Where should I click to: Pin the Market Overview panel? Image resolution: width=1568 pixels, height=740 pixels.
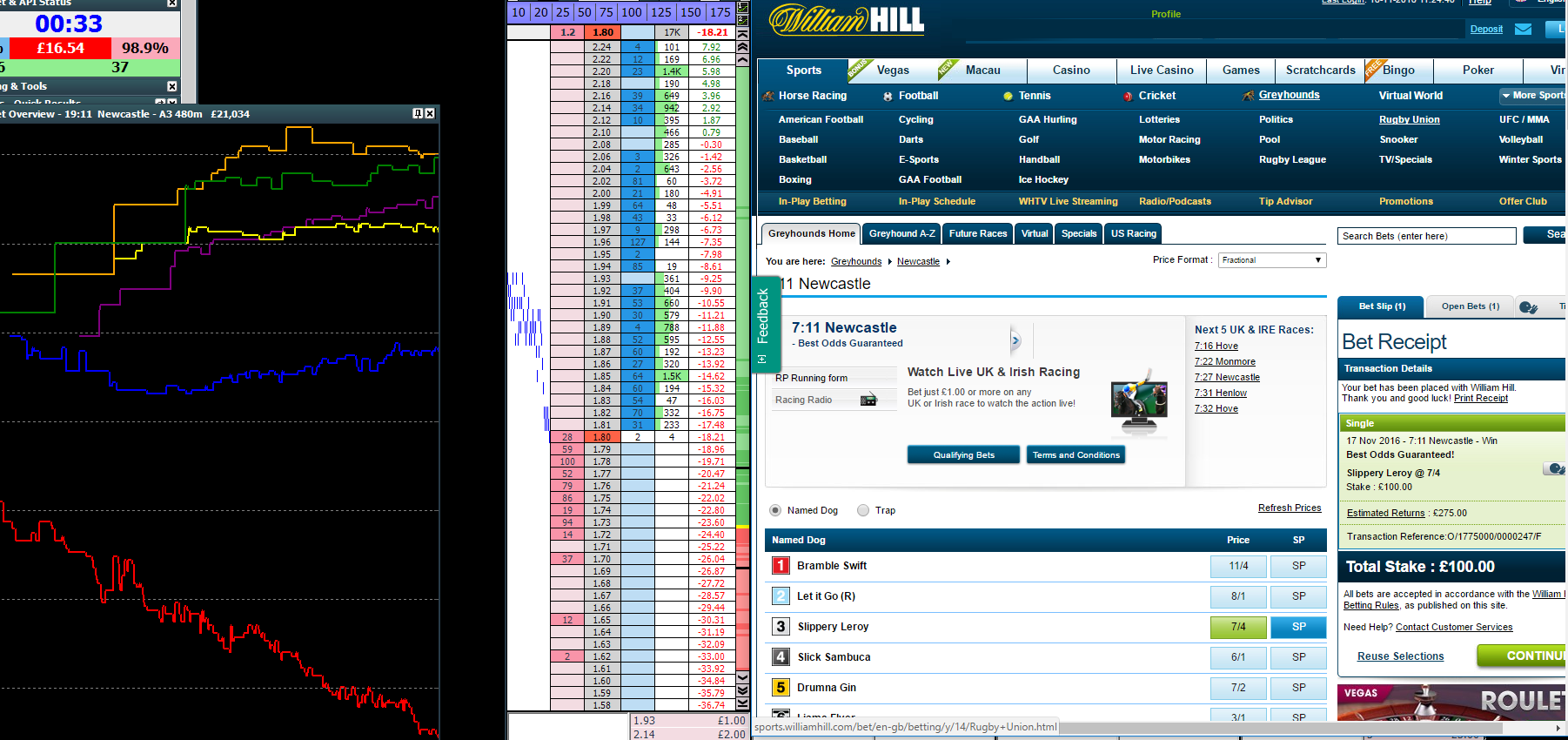tap(418, 113)
